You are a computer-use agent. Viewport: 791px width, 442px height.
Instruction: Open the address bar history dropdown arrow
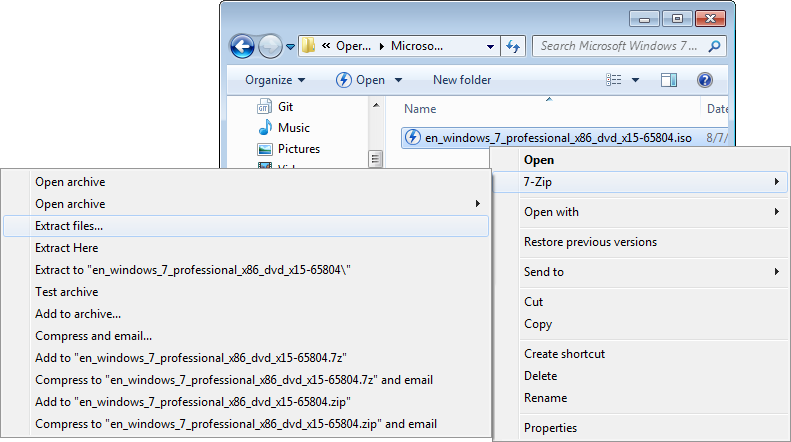(x=490, y=46)
